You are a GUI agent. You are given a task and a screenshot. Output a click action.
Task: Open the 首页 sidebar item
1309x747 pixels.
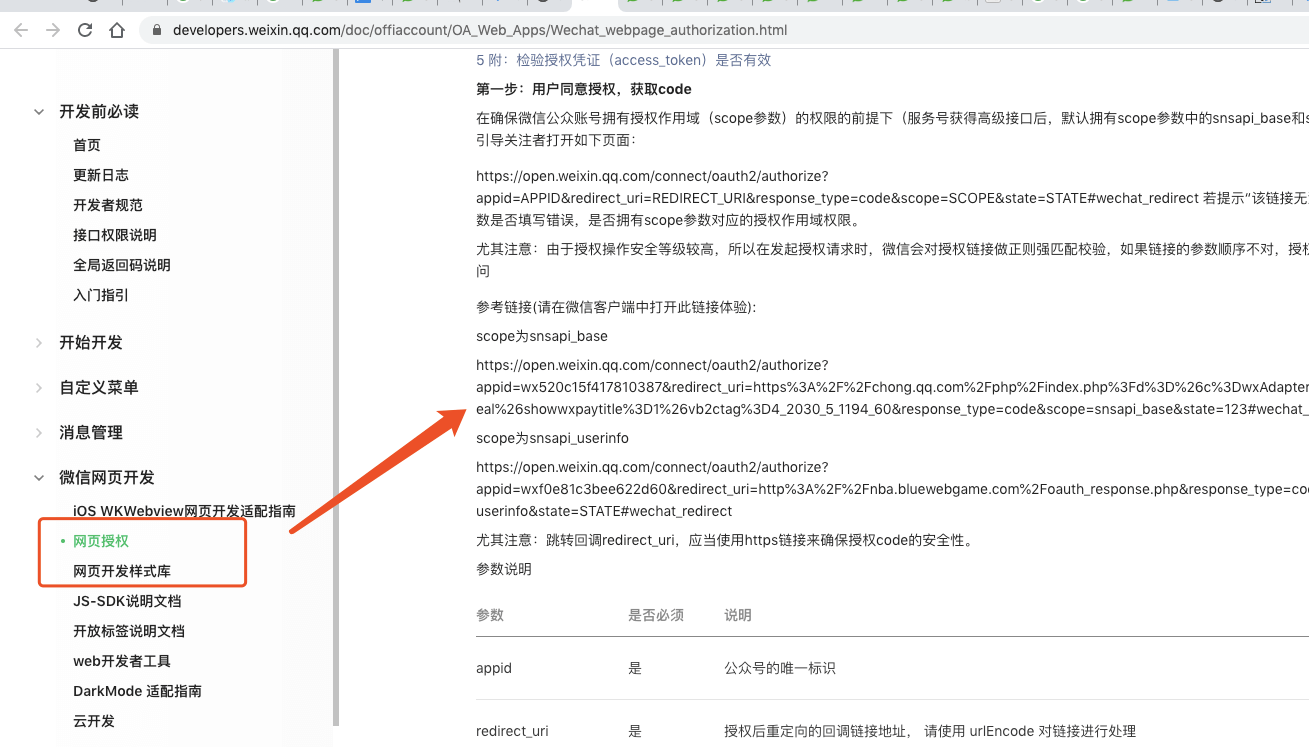tap(87, 145)
